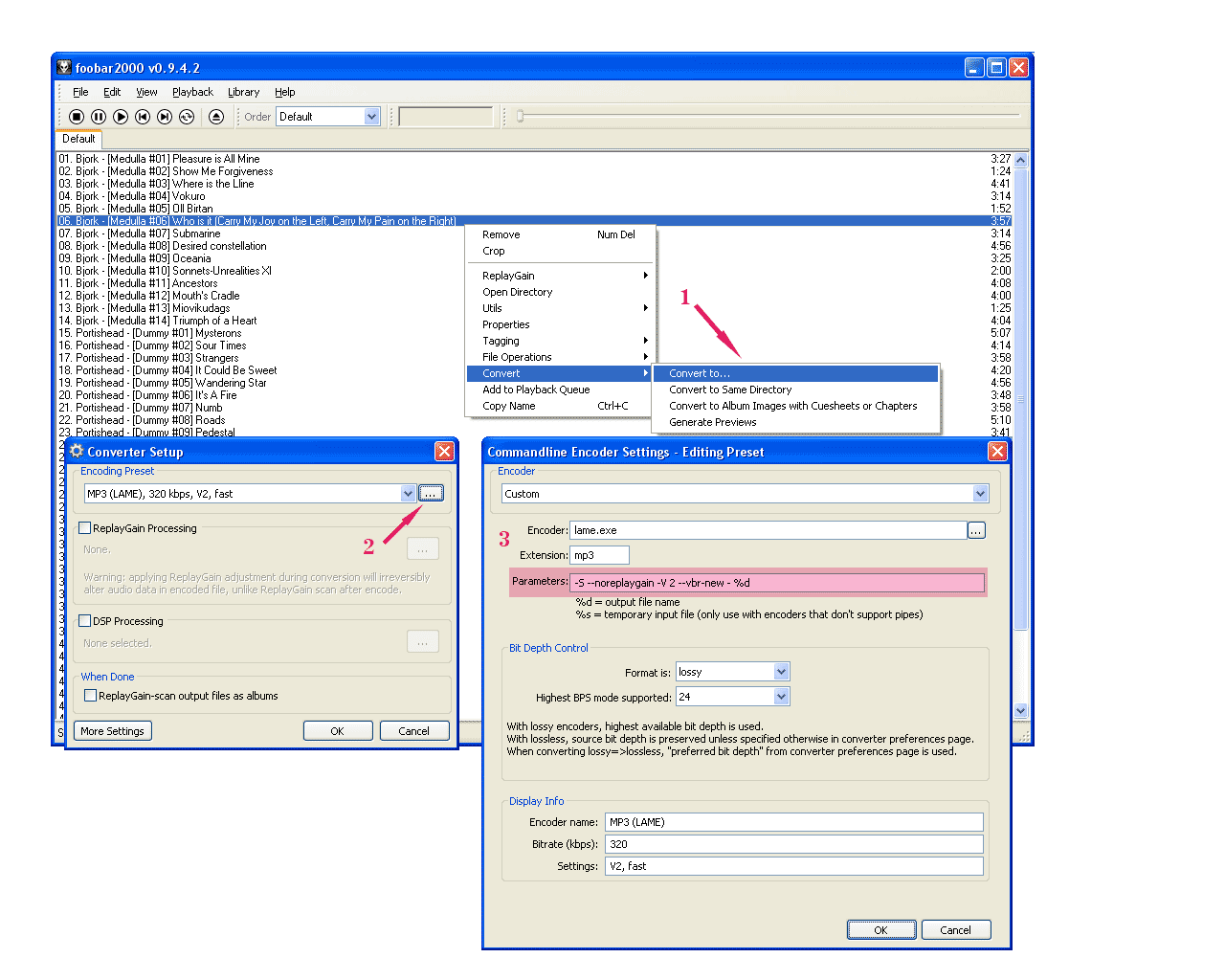Go to previous track button
Image resolution: width=1225 pixels, height=980 pixels.
tap(143, 117)
